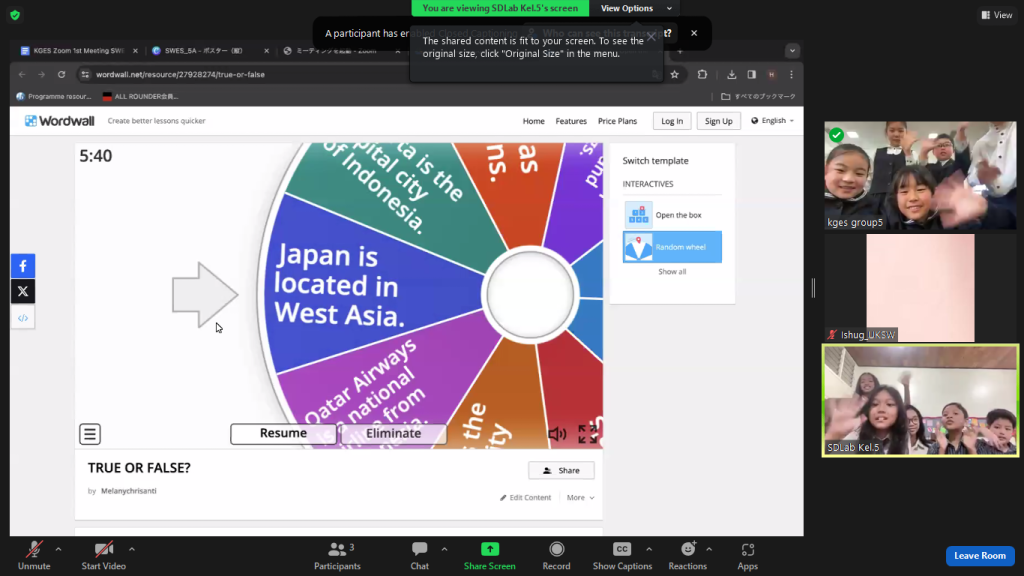Expand the More menu below the game
The height and width of the screenshot is (576, 1024).
pos(580,498)
